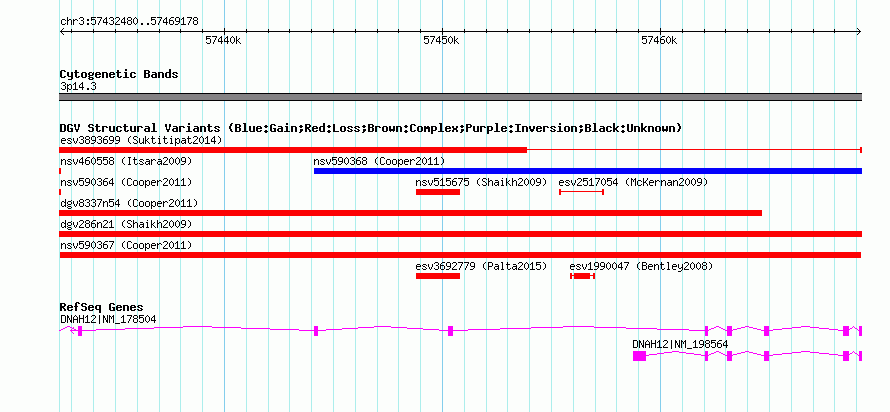Click the esv1990047 (Bentley2008) label
The image size is (890, 412).
point(641,266)
